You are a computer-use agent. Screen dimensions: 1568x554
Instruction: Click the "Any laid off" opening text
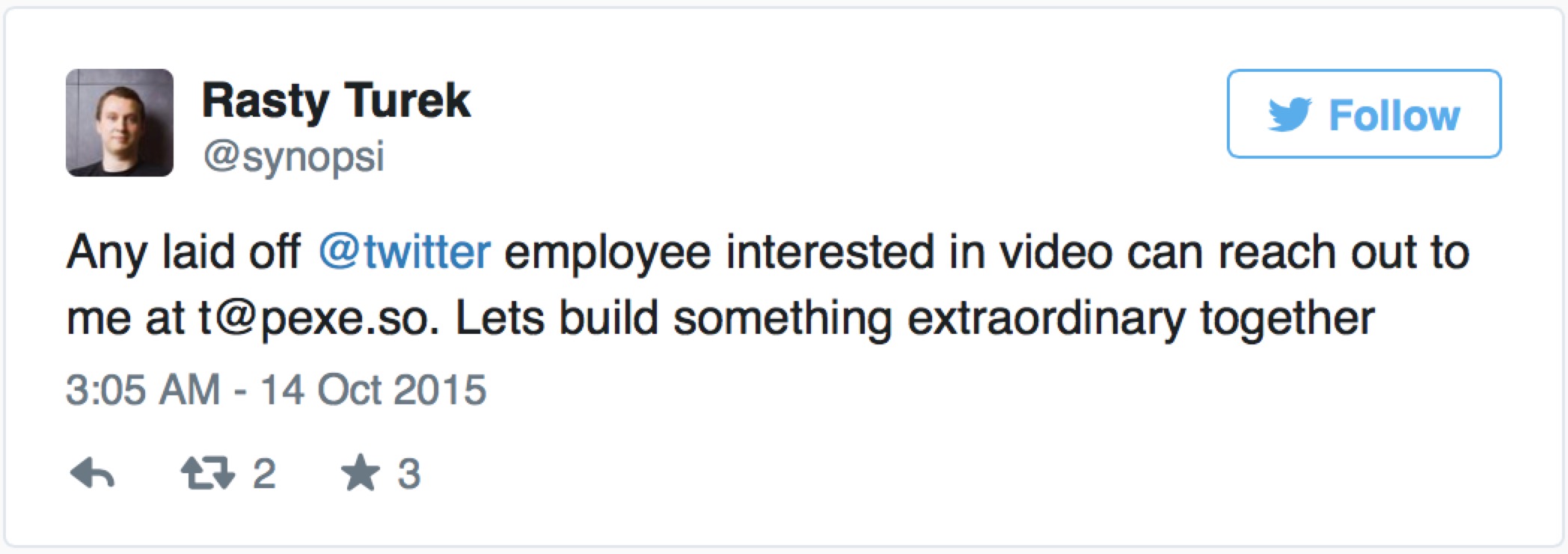pos(183,252)
